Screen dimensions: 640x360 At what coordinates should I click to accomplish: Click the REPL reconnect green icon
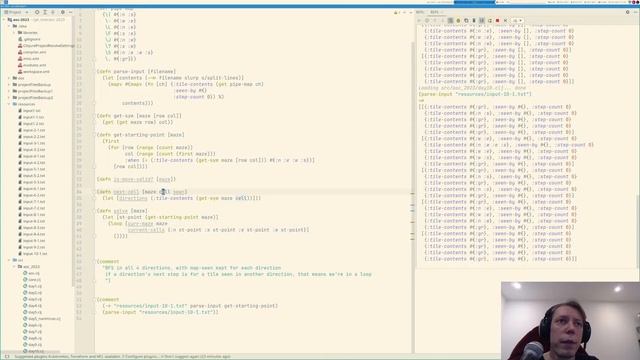coord(490,20)
